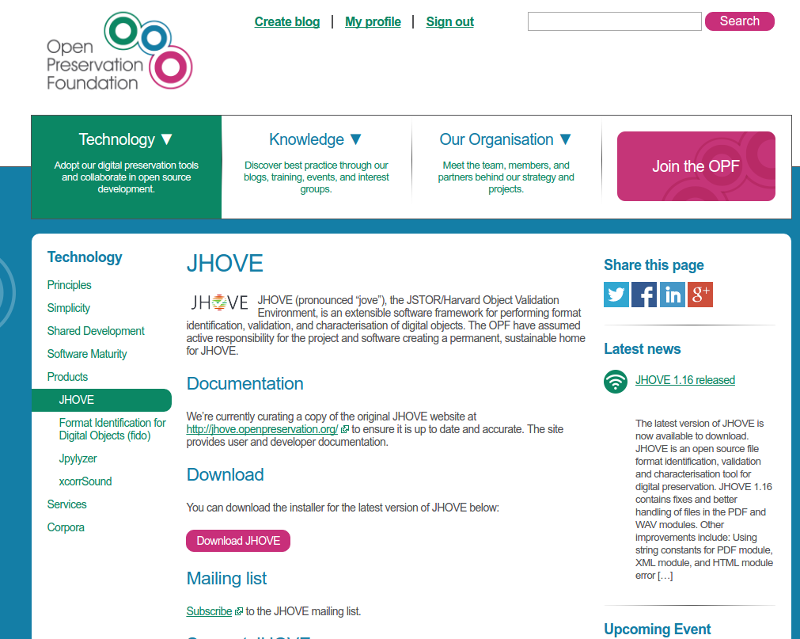Viewport: 800px width, 639px height.
Task: Select Services in the sidebar
Action: pos(67,504)
